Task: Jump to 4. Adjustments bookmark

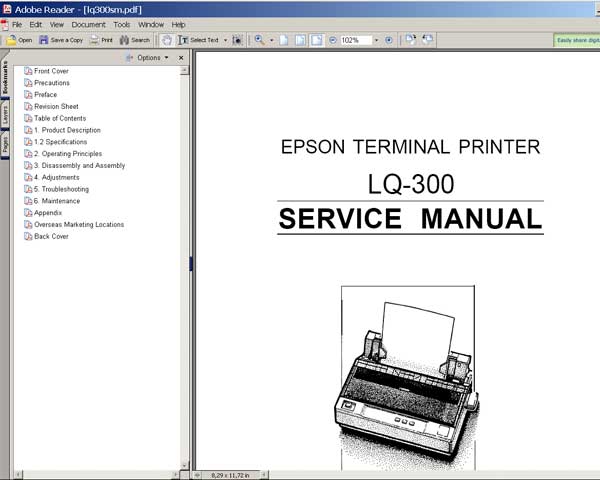Action: [x=57, y=177]
